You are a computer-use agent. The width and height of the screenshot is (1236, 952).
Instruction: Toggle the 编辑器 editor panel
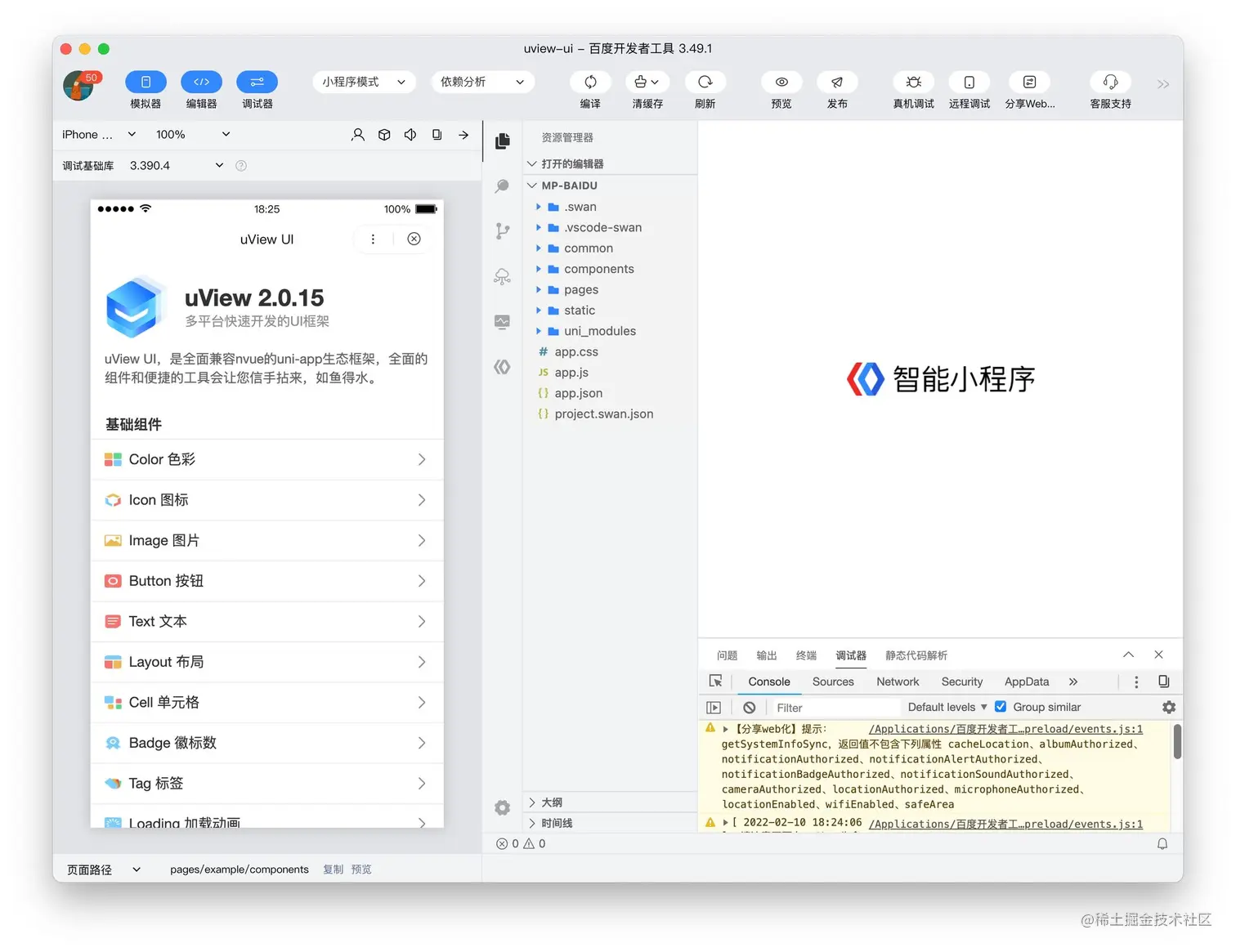(201, 82)
